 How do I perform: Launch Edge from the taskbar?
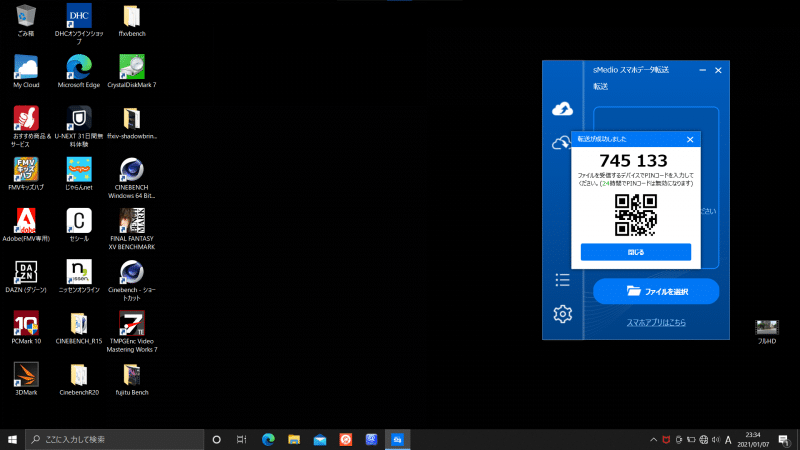(268, 439)
